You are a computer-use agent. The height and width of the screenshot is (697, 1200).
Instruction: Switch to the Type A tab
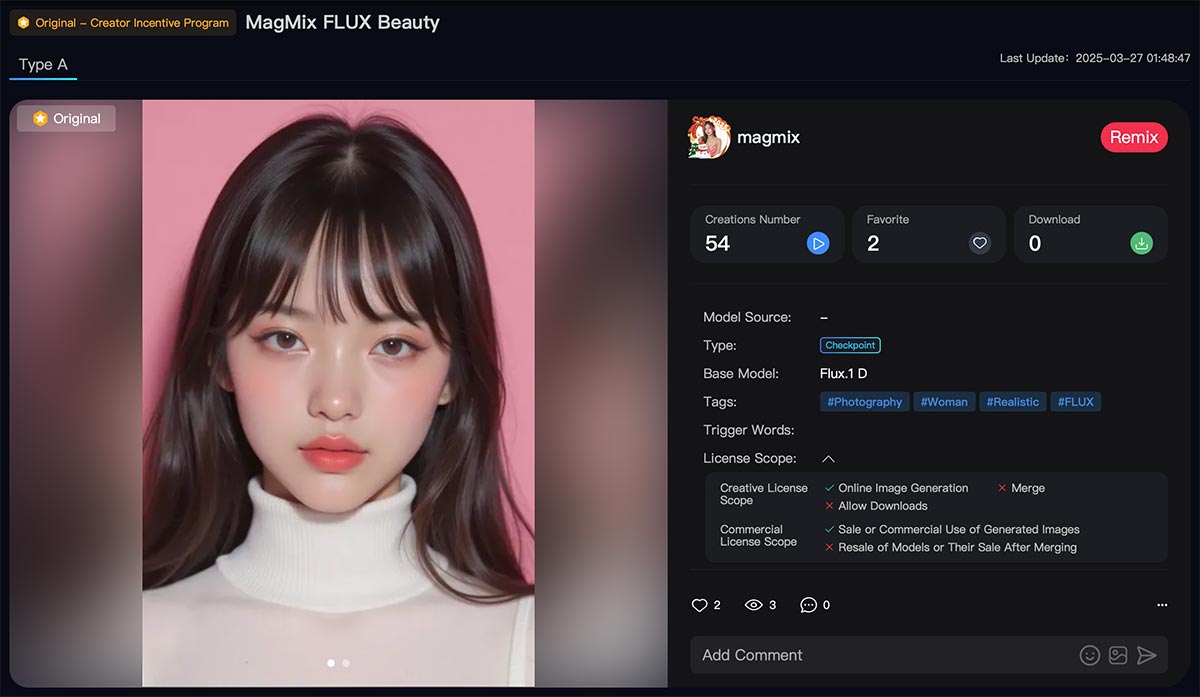pyautogui.click(x=42, y=64)
